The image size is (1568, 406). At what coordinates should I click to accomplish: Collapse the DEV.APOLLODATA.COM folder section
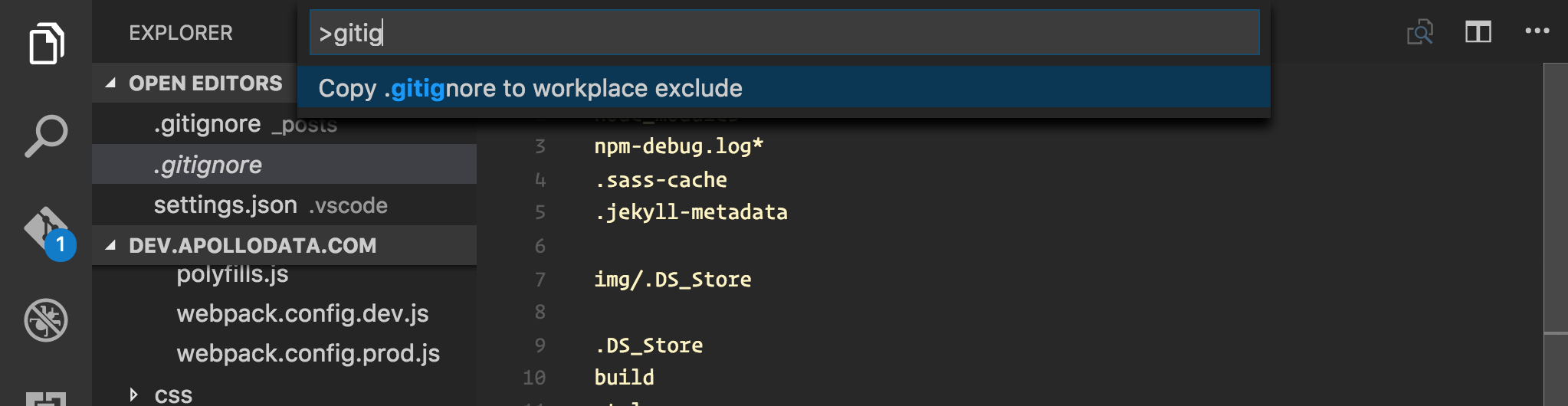click(284, 245)
